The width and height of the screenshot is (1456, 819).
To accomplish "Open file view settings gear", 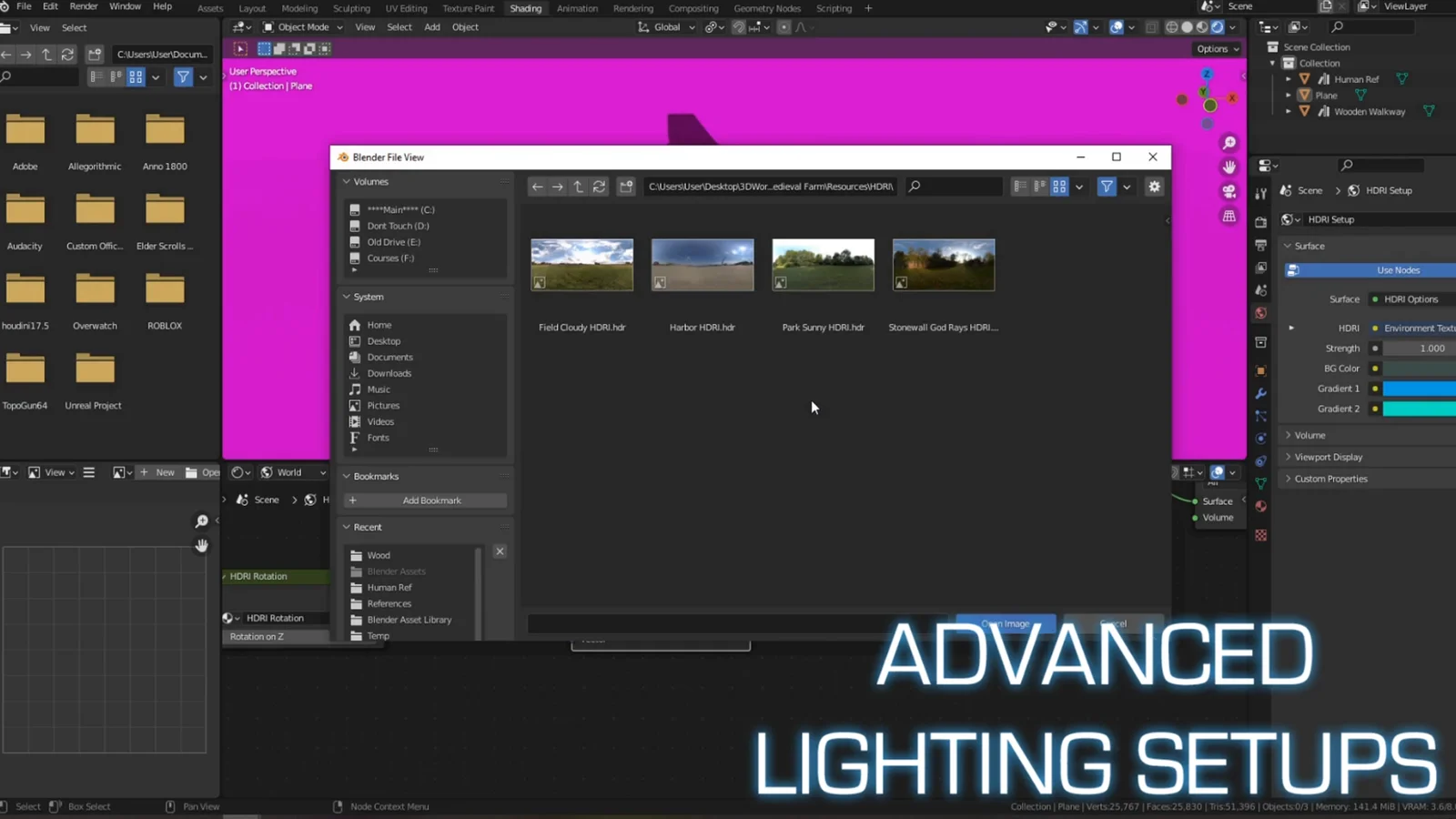I will [x=1154, y=187].
